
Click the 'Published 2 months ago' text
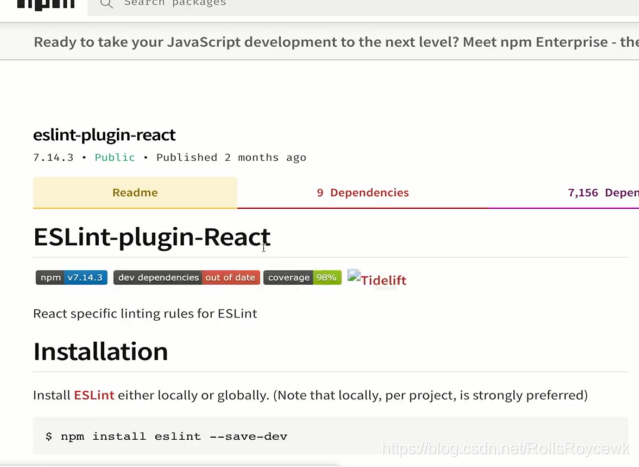pyautogui.click(x=231, y=158)
